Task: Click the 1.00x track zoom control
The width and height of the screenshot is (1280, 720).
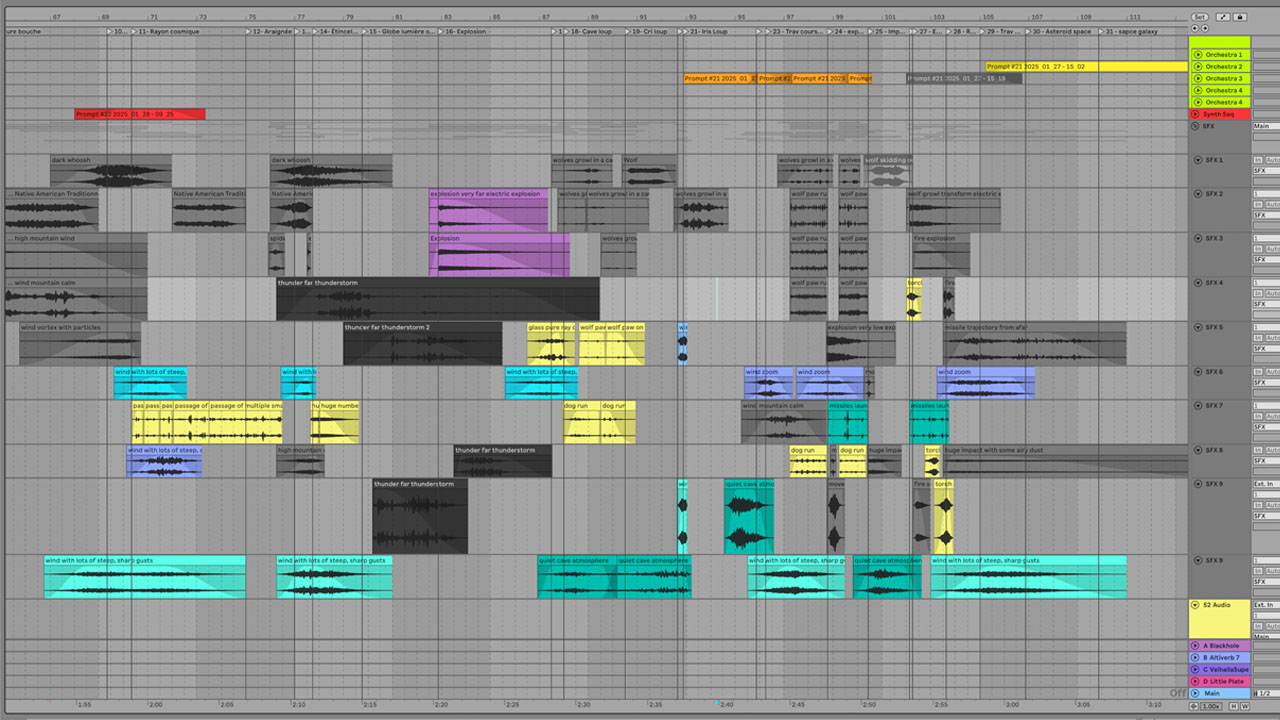Action: 1210,706
